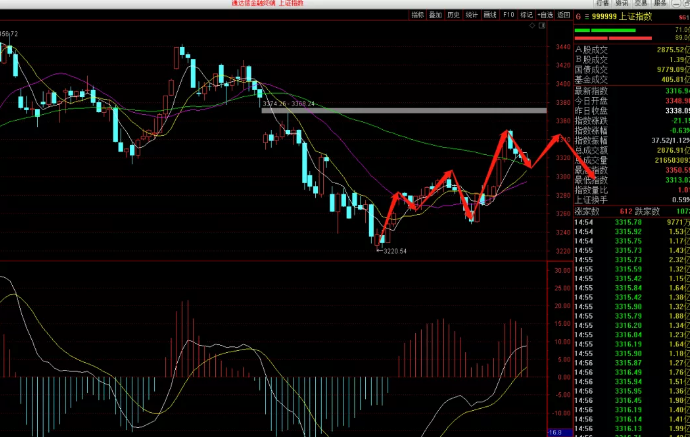Click the small diamond icon above chart
This screenshot has width=690, height=437.
(532, 26)
